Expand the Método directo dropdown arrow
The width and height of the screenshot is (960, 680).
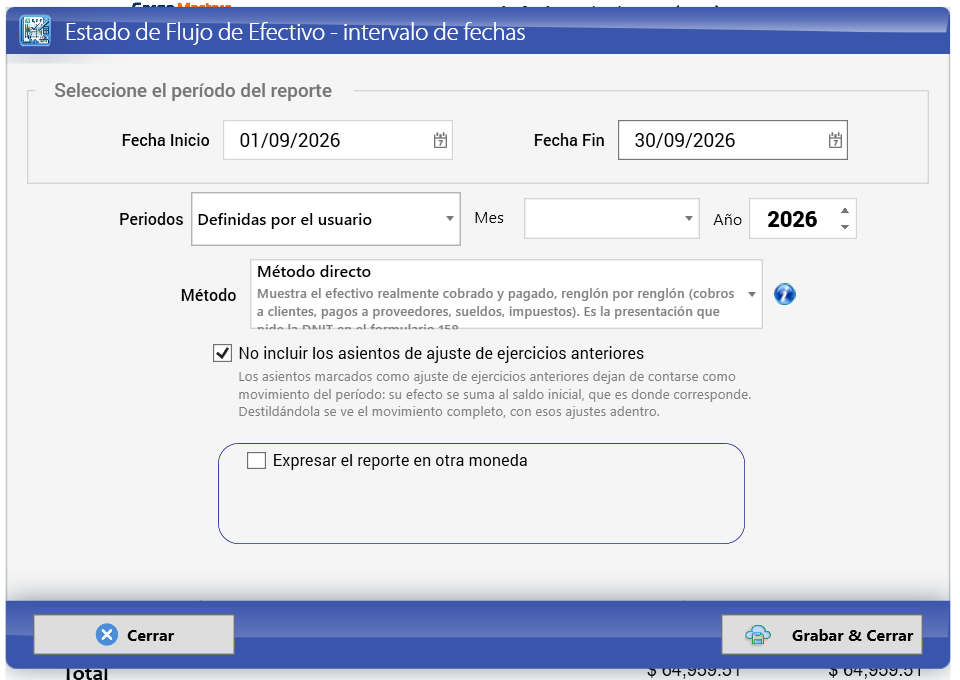pyautogui.click(x=751, y=294)
